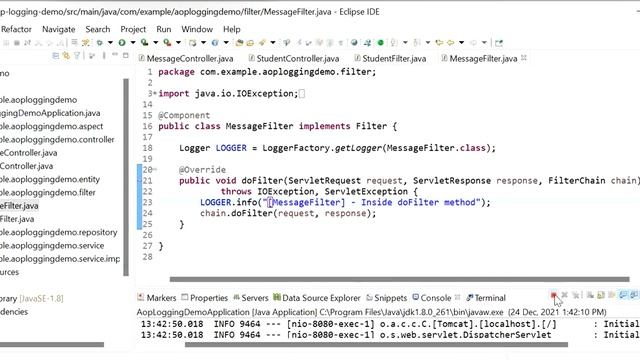This screenshot has width=640, height=360.
Task: Toggle Word Wrap in Console toolbar
Action: 611,295
